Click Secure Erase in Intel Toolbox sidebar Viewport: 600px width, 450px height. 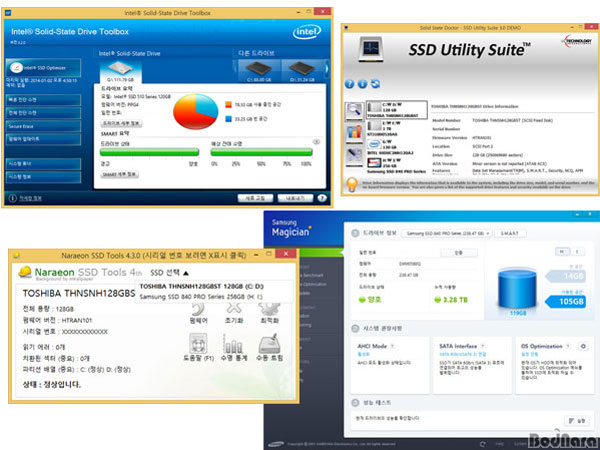(x=43, y=126)
